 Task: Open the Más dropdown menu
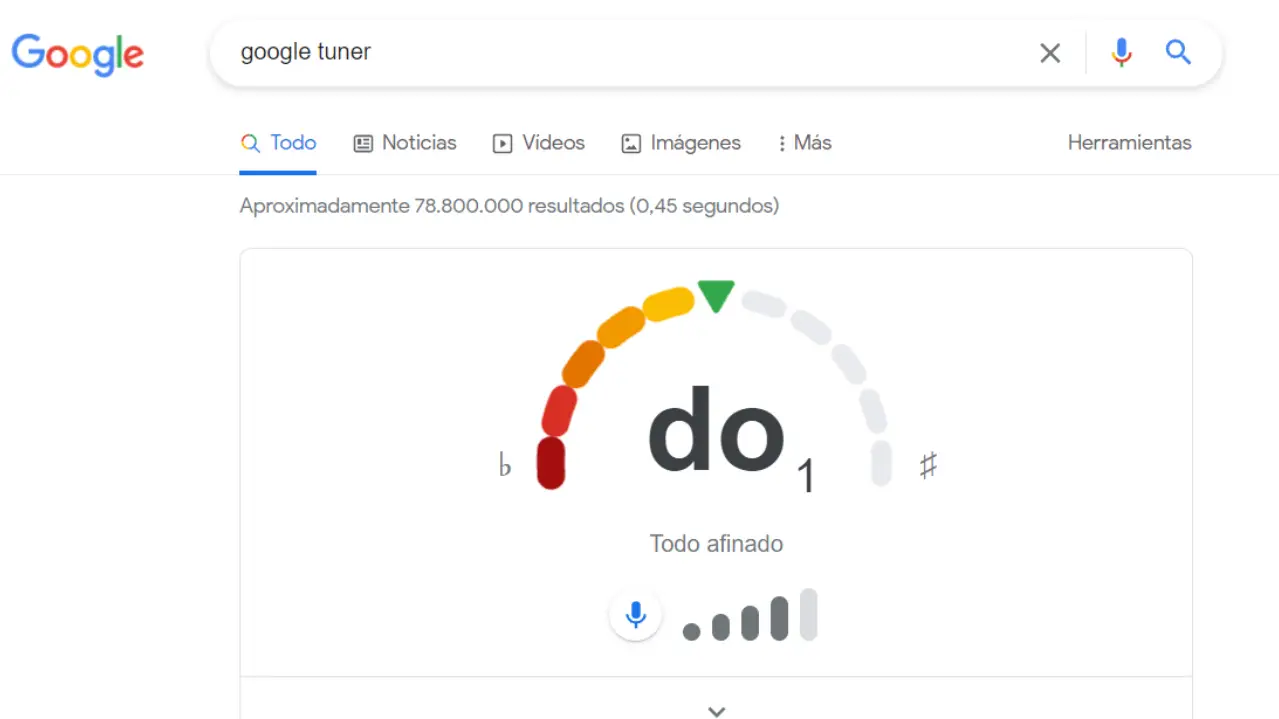(804, 143)
